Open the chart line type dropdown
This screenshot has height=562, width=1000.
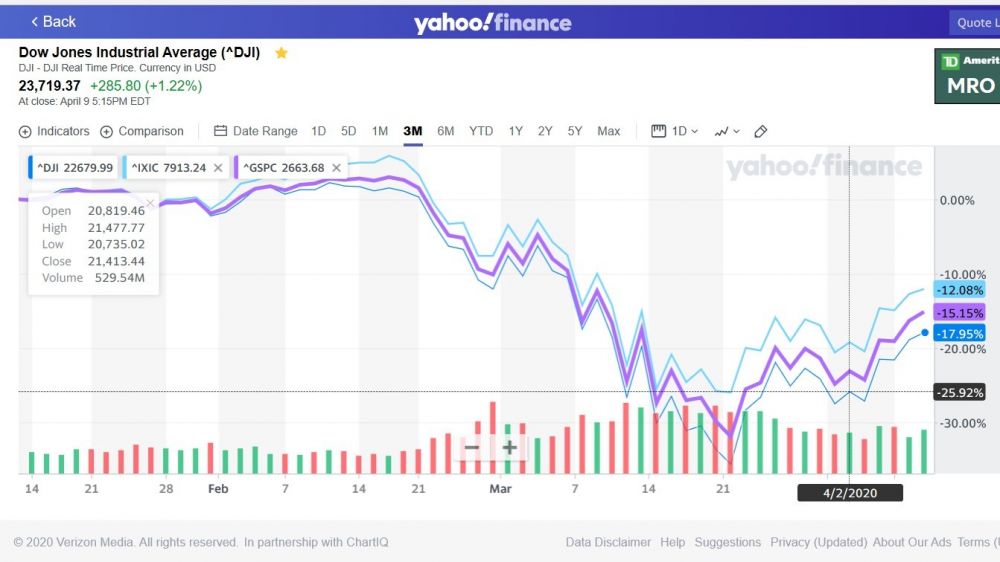[727, 131]
